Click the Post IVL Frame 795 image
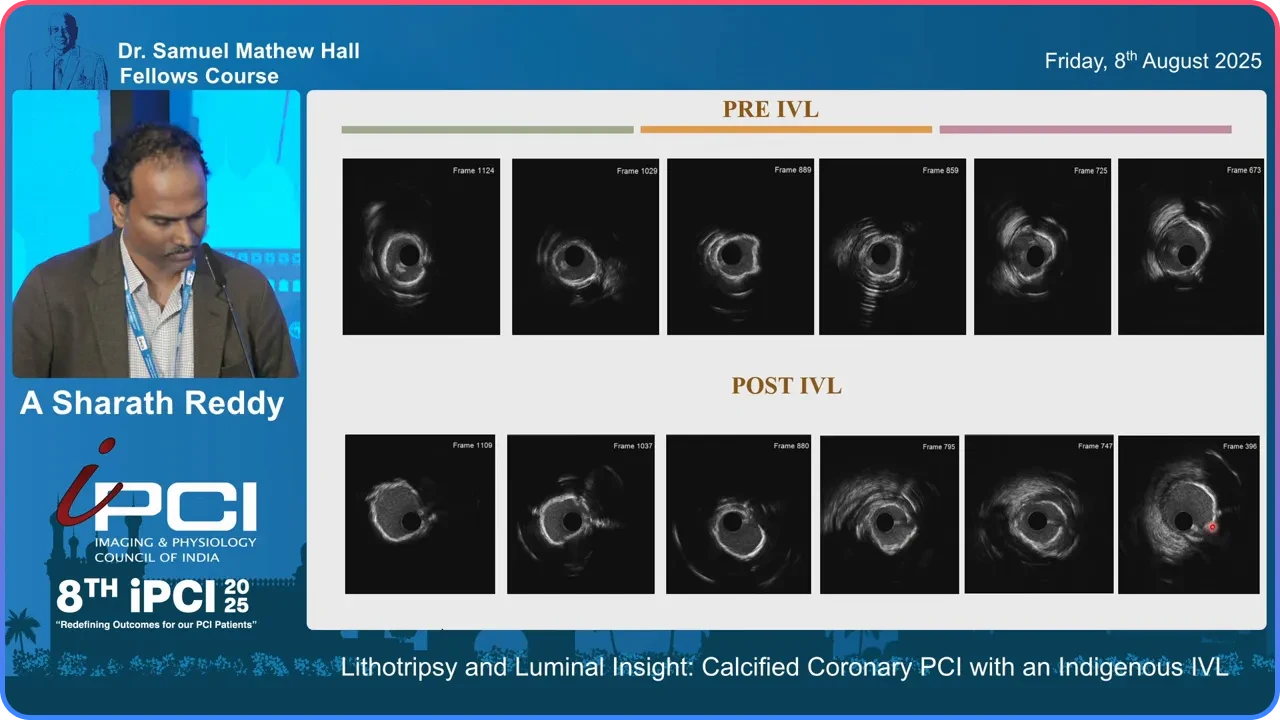This screenshot has height=720, width=1280. tap(890, 514)
